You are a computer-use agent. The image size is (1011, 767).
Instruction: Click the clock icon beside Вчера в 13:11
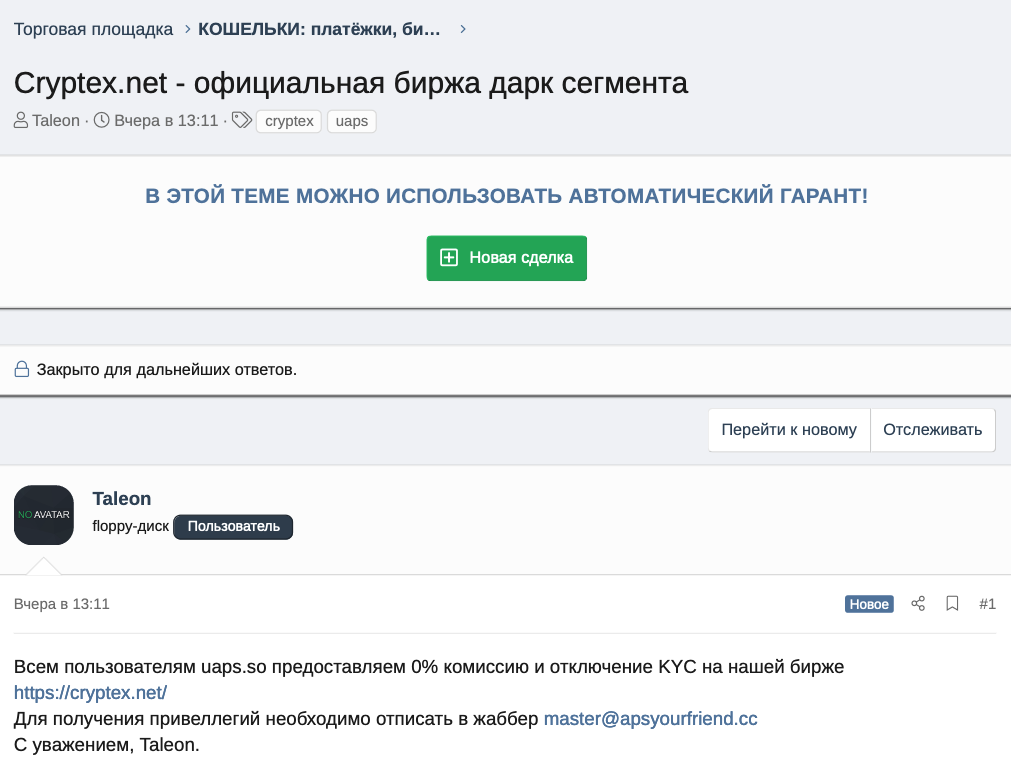pos(102,120)
